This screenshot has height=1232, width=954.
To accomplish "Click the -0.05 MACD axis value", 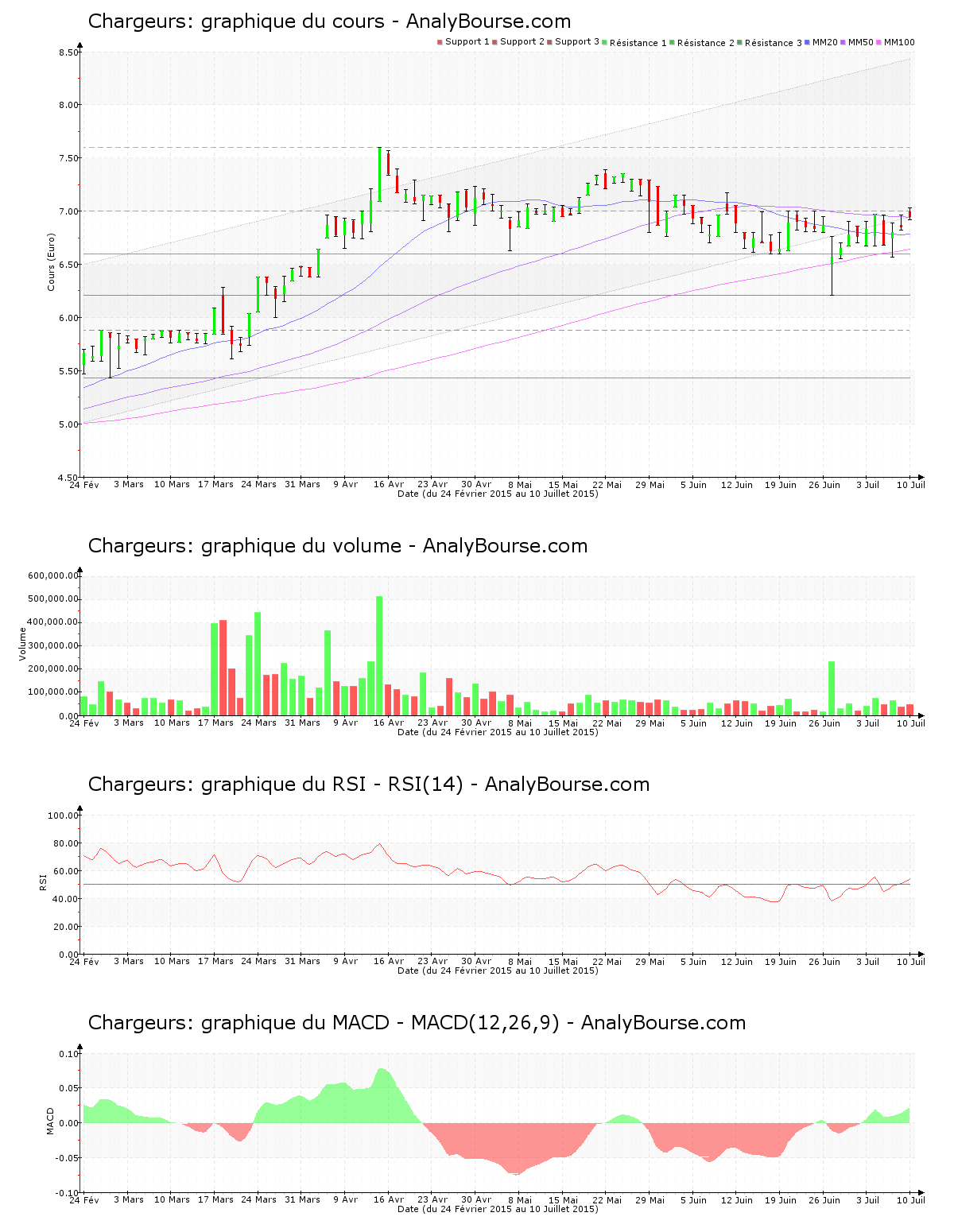I will coord(67,1158).
